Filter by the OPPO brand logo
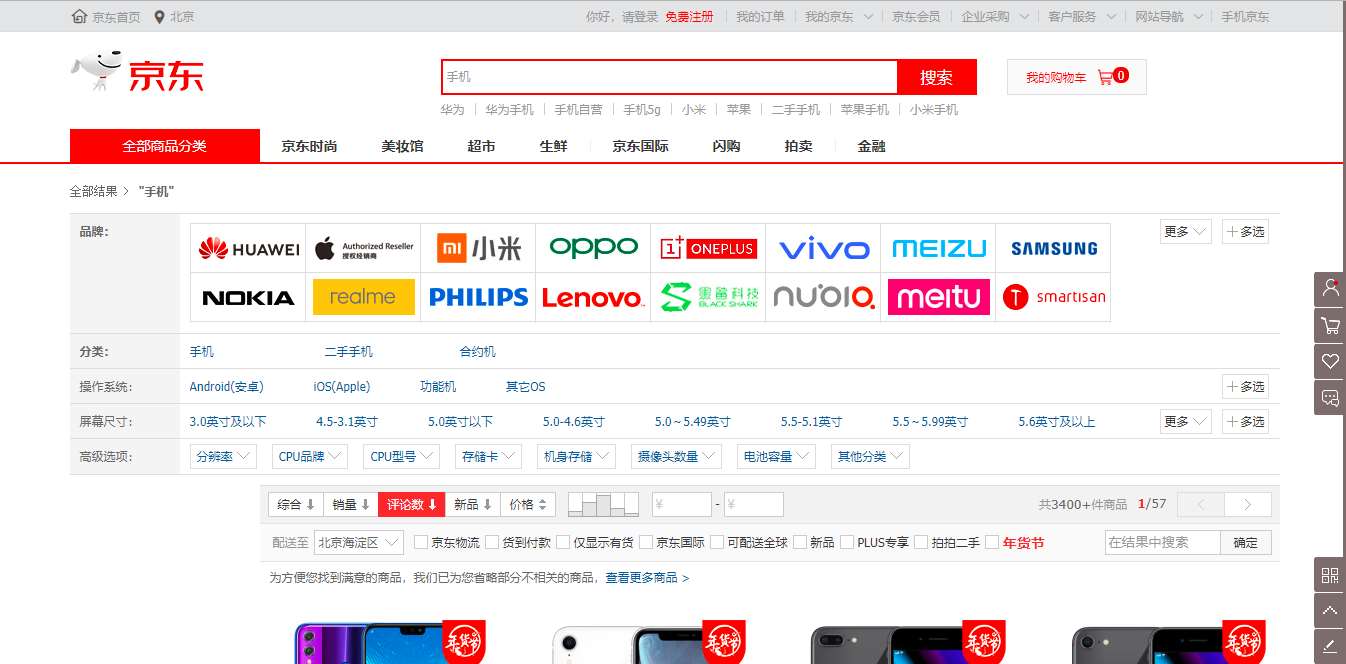Screen dimensions: 1346x664 click(593, 248)
